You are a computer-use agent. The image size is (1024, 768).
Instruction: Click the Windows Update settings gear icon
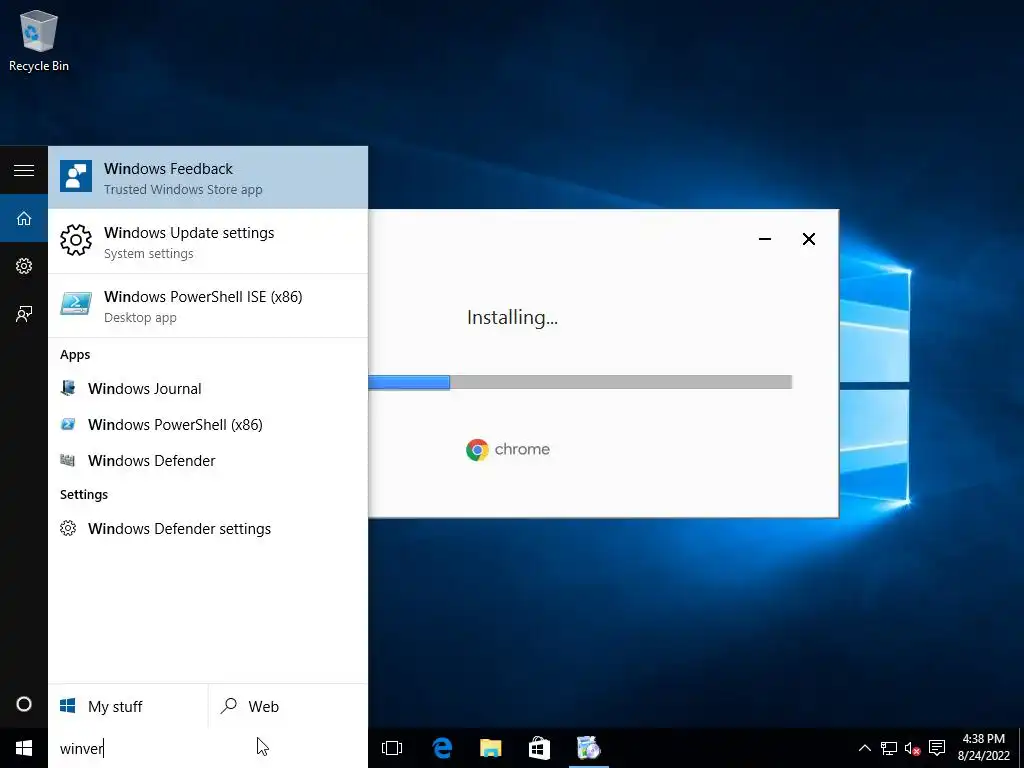[76, 240]
